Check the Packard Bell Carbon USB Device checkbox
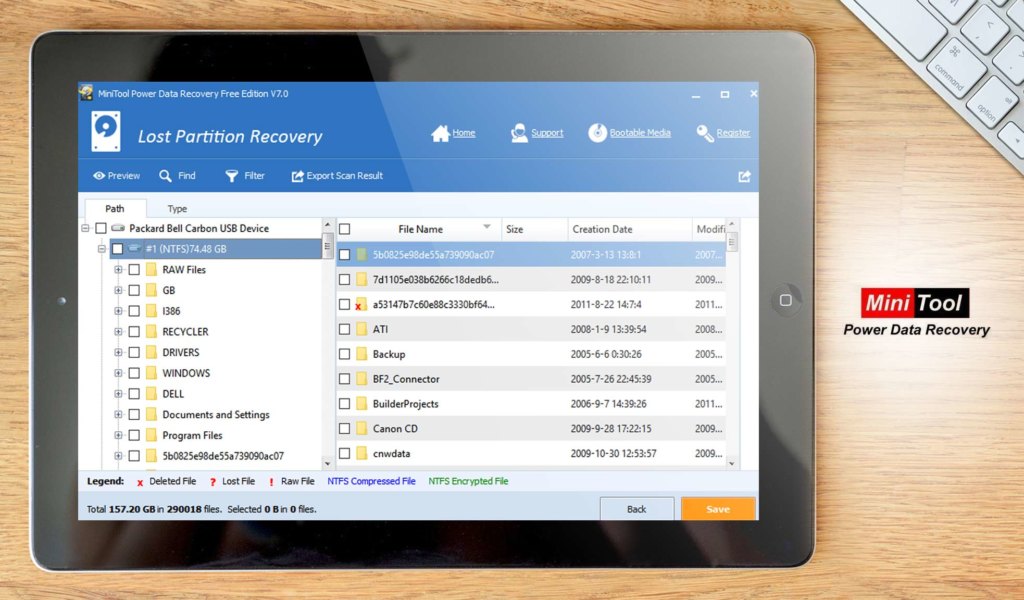This screenshot has width=1024, height=600. pos(101,228)
